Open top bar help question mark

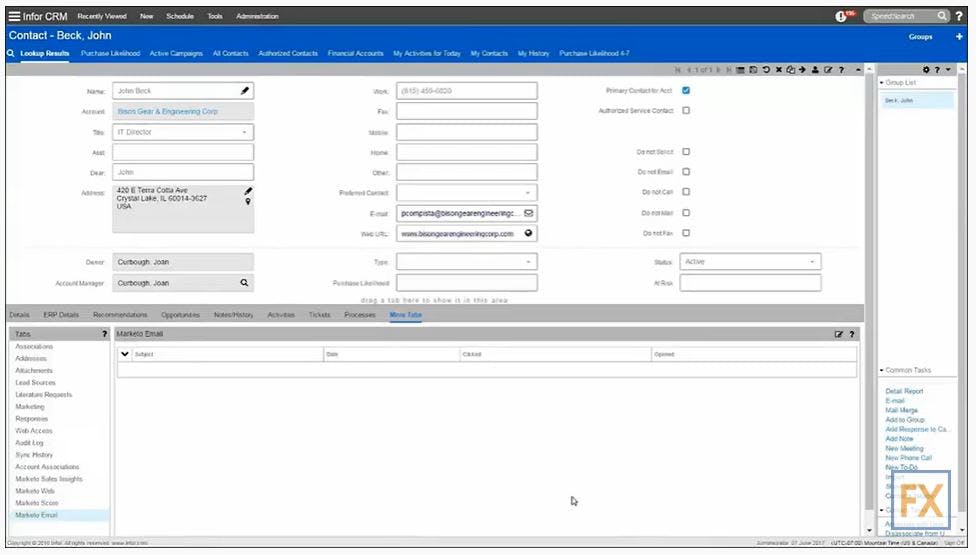(x=959, y=16)
